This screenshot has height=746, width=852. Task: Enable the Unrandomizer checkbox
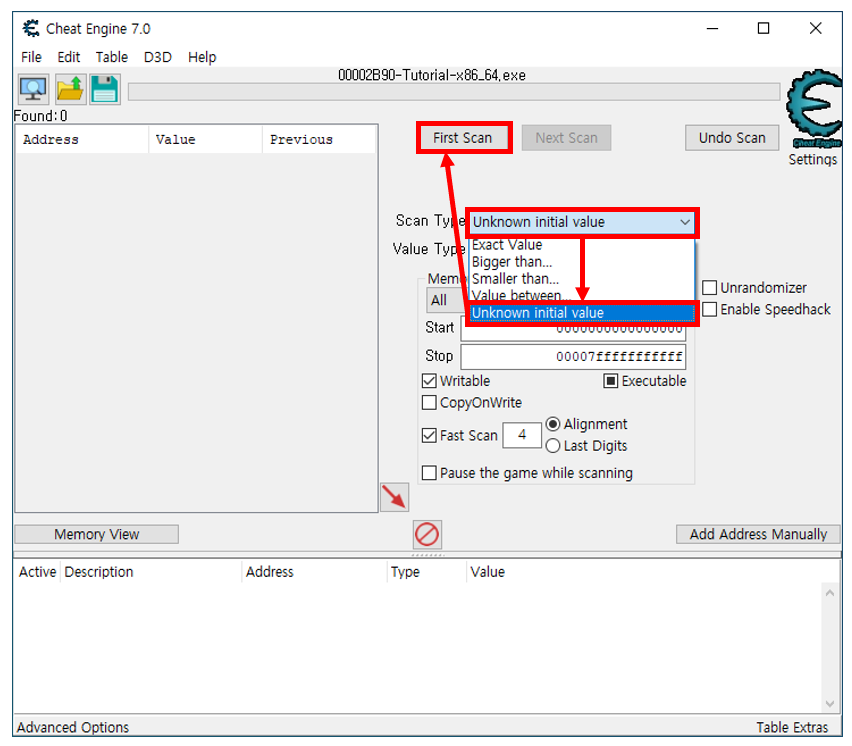pos(710,287)
